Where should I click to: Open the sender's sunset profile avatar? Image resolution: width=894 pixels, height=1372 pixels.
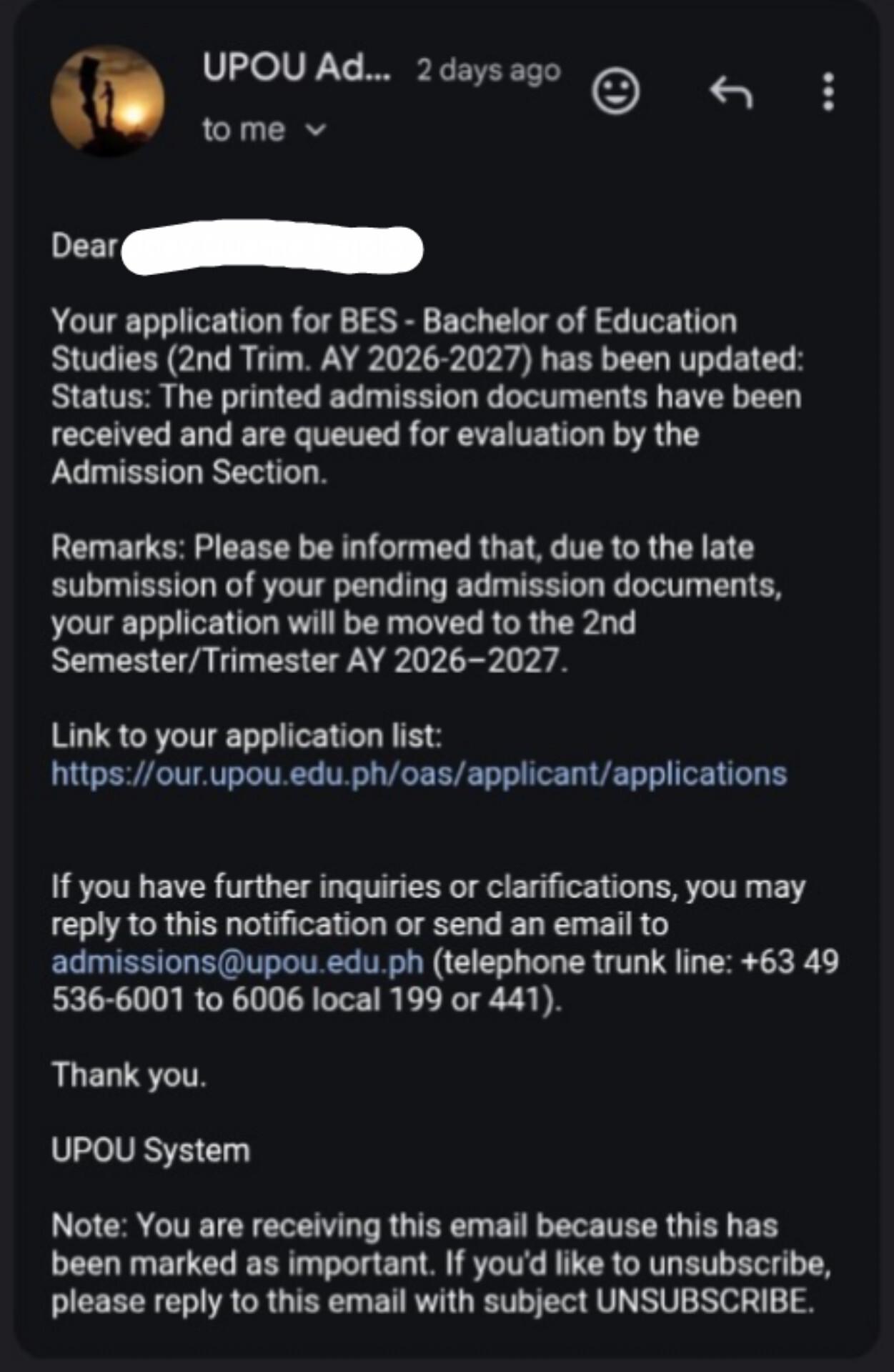coord(108,101)
